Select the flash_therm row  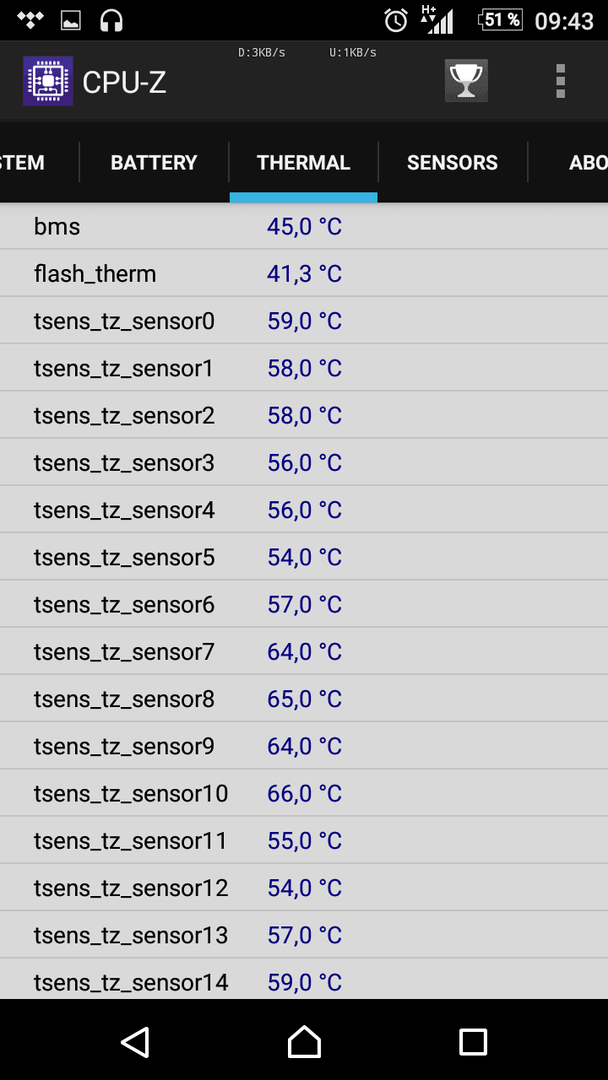click(304, 274)
